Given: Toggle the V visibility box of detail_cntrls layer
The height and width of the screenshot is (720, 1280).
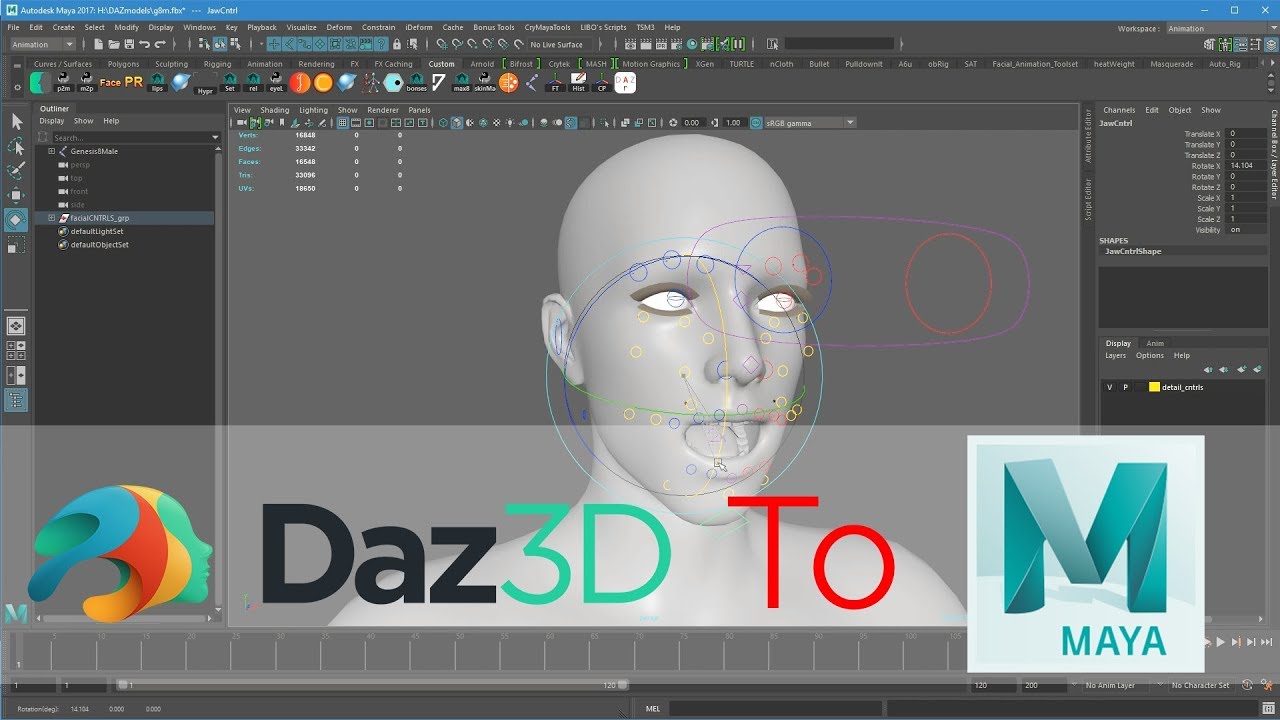Looking at the screenshot, I should click(x=1109, y=387).
